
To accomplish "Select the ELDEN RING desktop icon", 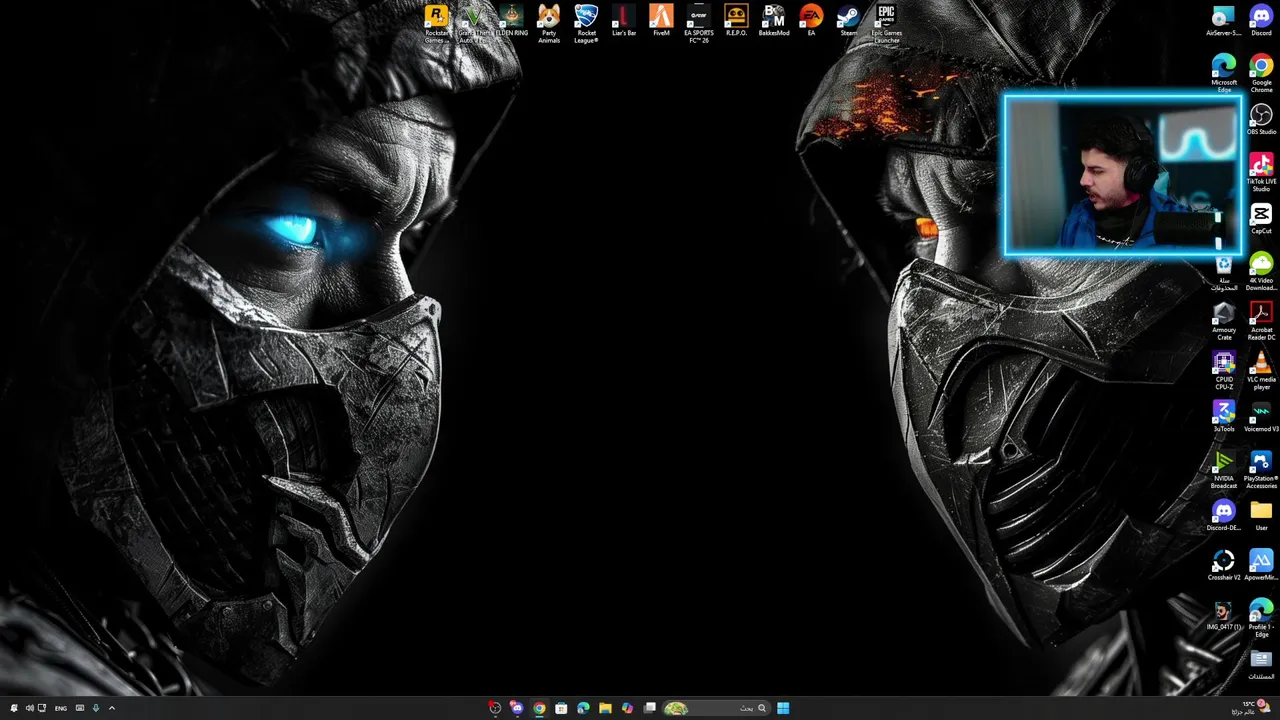I will point(511,20).
